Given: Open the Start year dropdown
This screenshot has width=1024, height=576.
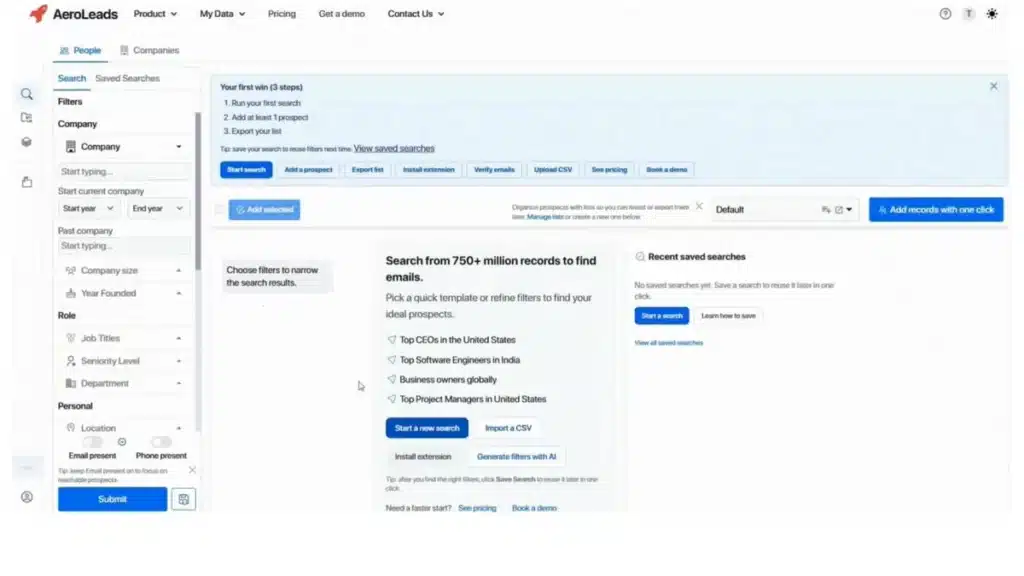Looking at the screenshot, I should (88, 208).
